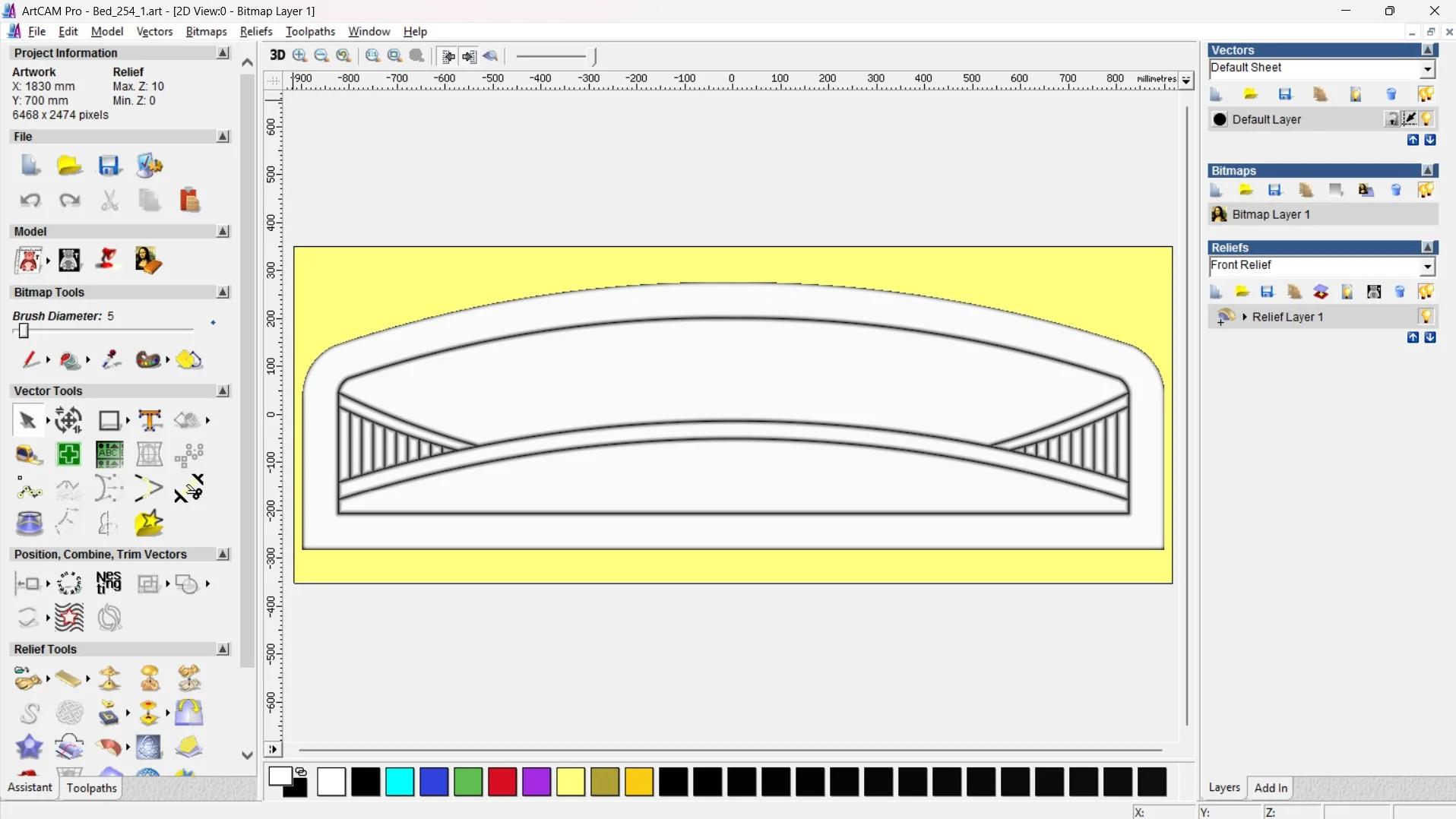Open the Default Sheet dropdown
This screenshot has height=819, width=1456.
(1427, 69)
